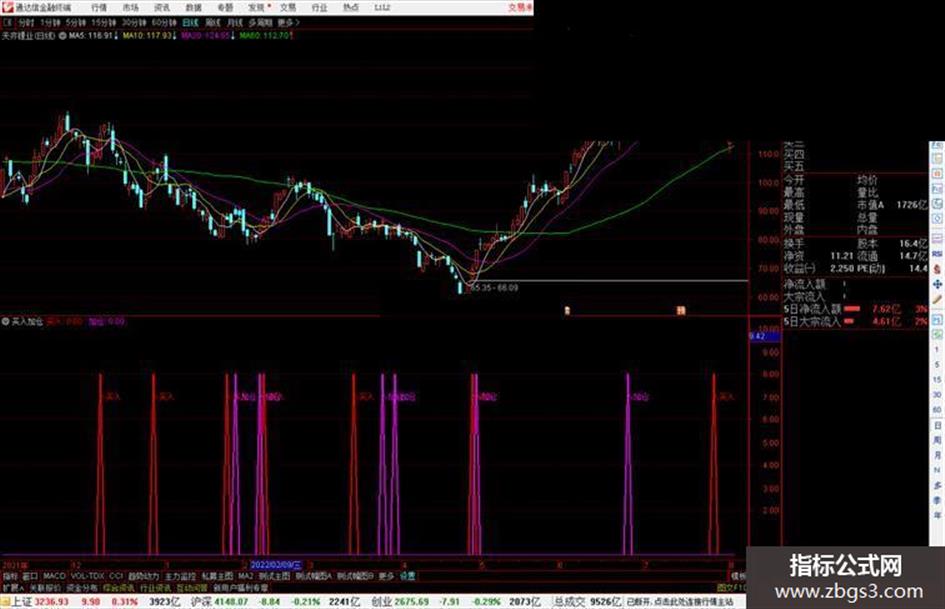Click 沪深 index value 4148.07
Screen dimensions: 945x609
(x=231, y=602)
